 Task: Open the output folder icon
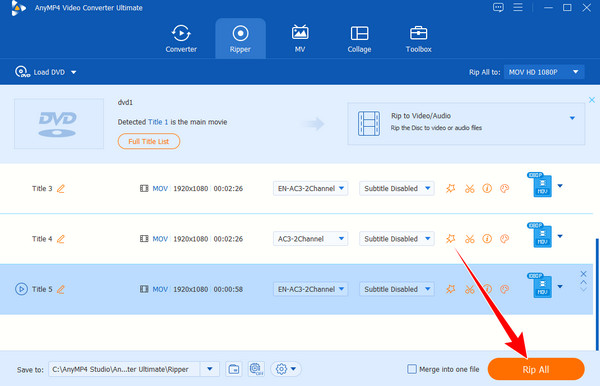click(234, 369)
